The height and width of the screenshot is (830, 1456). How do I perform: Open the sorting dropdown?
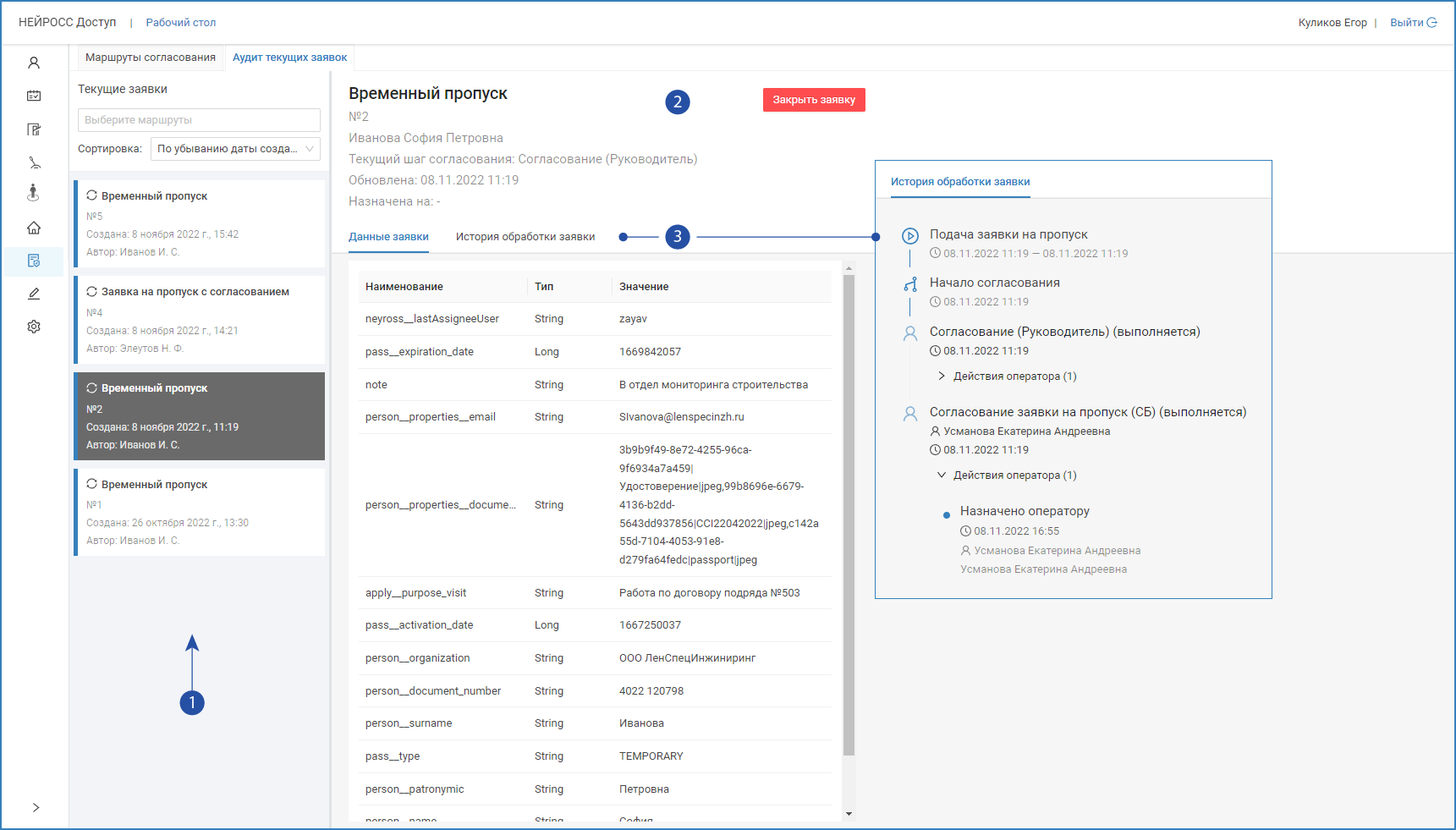pyautogui.click(x=235, y=149)
